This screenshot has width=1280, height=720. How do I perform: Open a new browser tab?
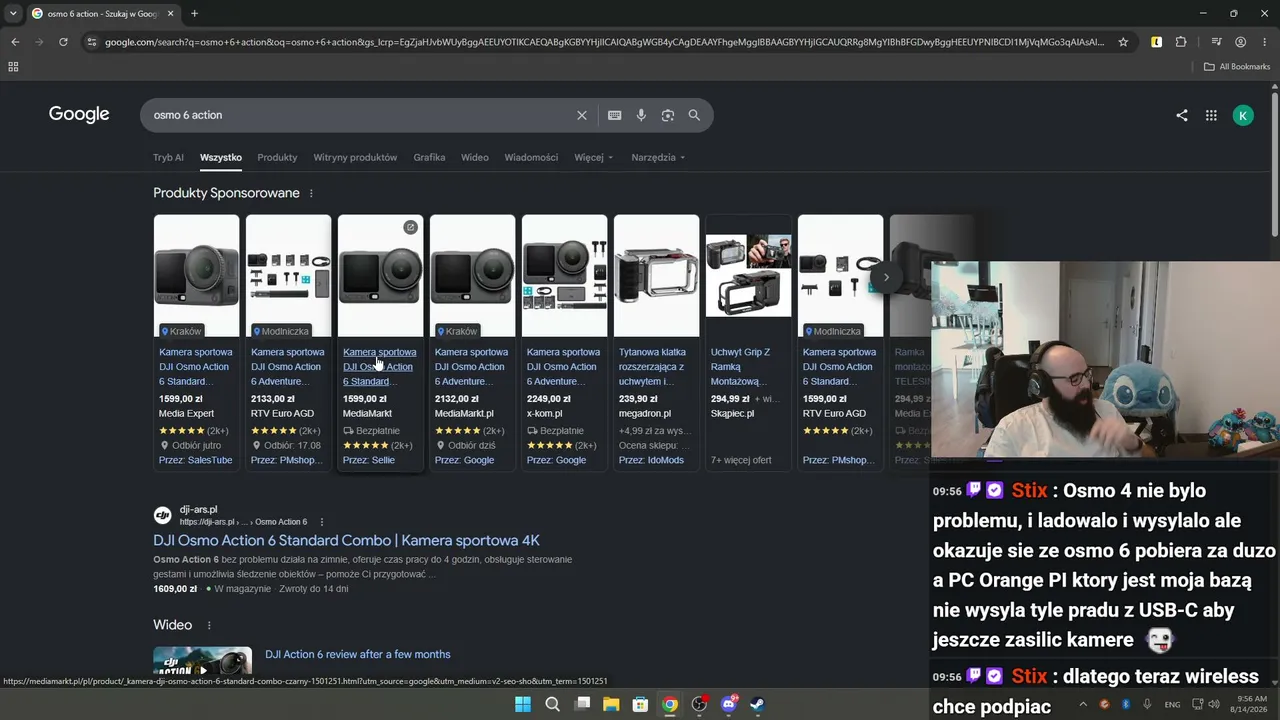(194, 14)
